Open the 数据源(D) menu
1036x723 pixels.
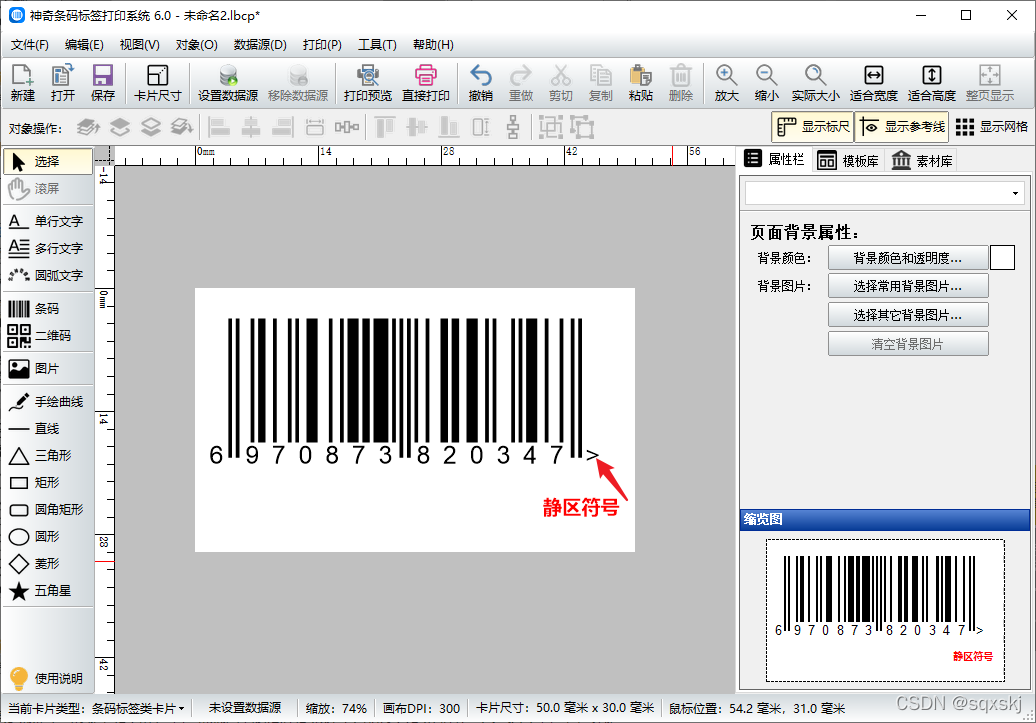coord(260,45)
